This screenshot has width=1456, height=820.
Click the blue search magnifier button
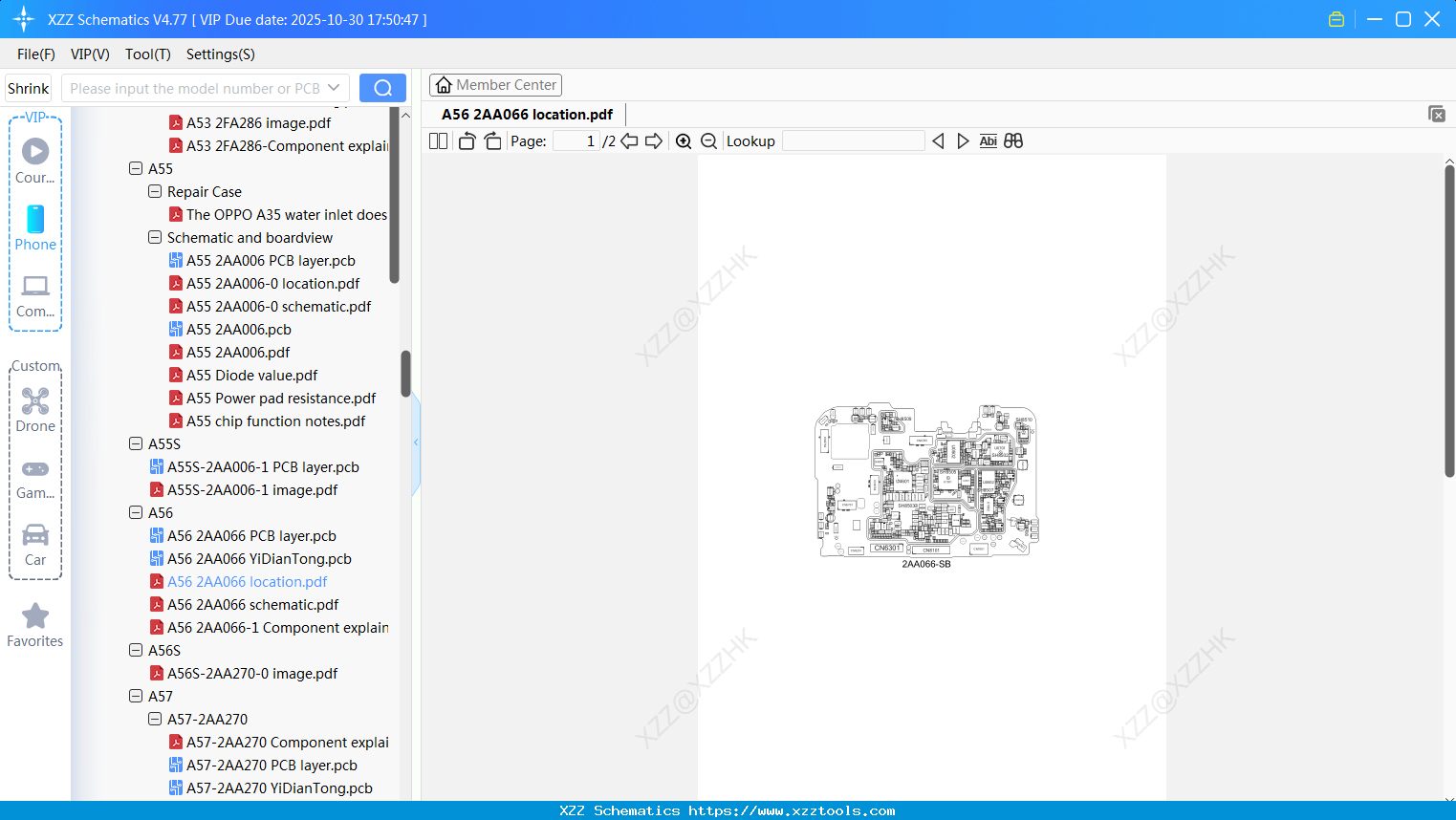point(382,88)
